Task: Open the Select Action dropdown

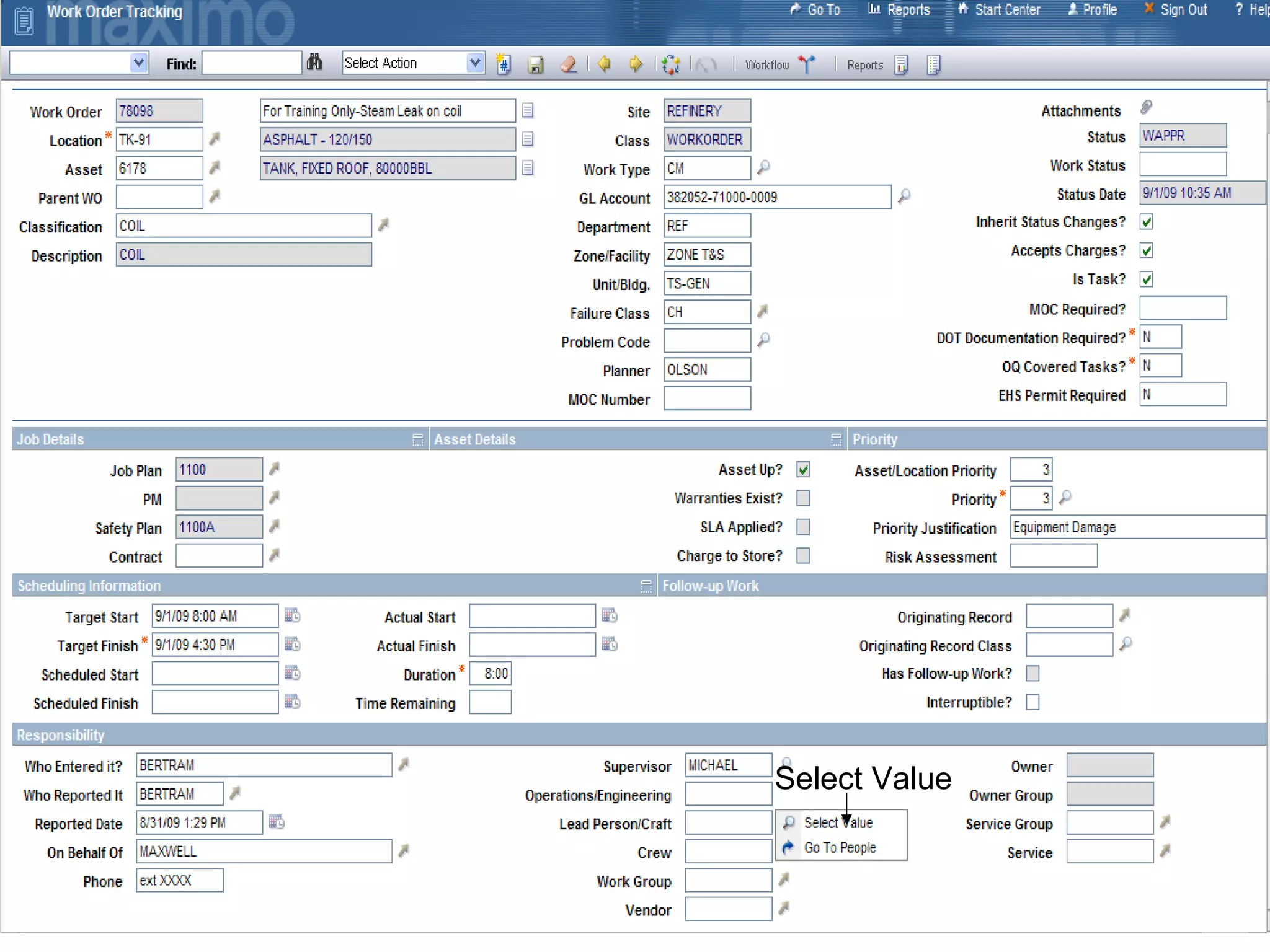Action: 475,63
